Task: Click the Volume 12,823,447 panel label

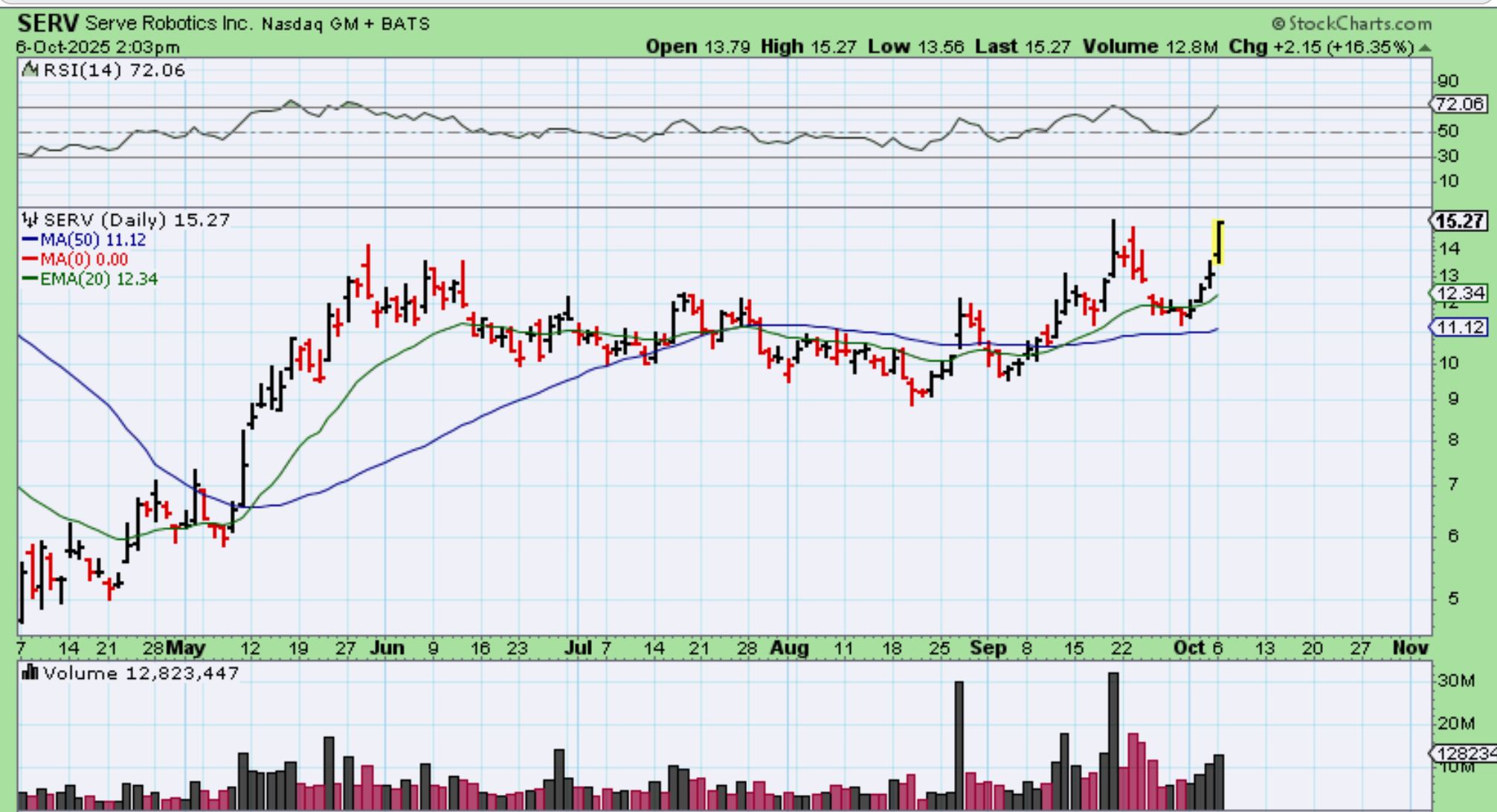Action: click(x=141, y=674)
